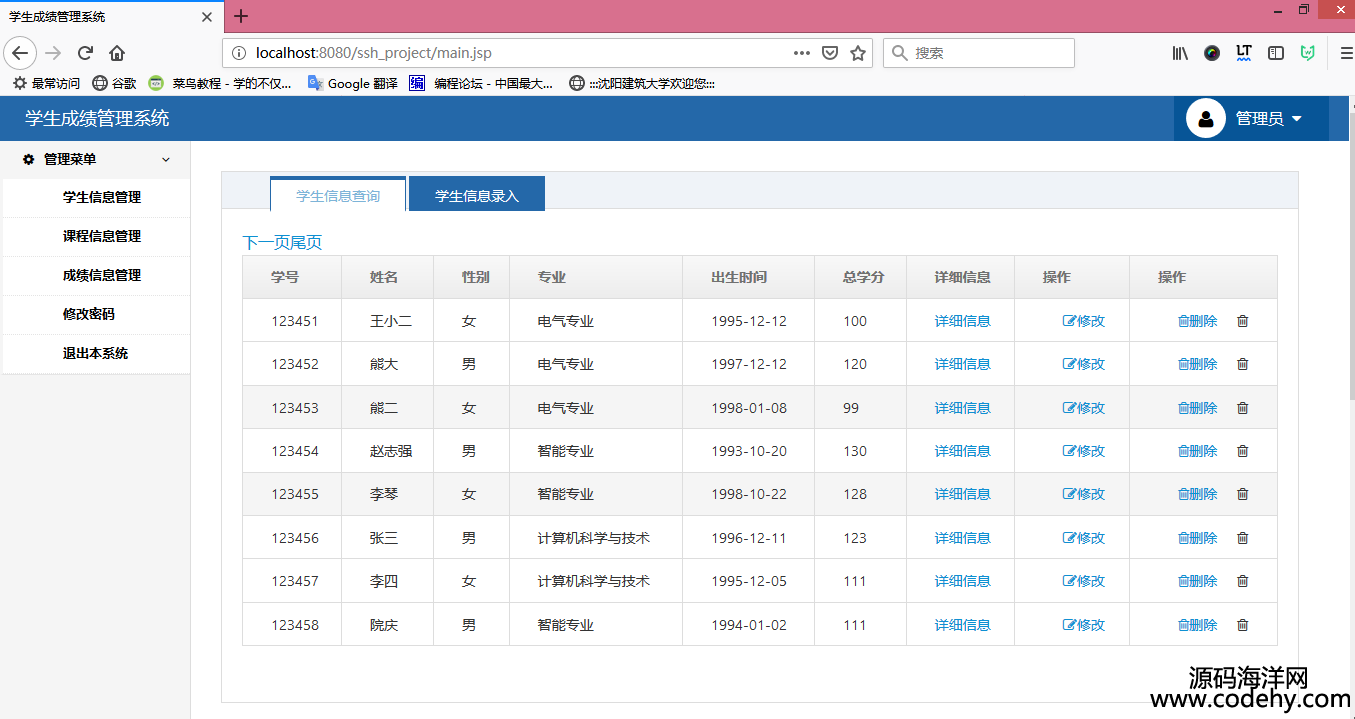
Task: Open page actions three-dot menu in address bar
Action: (x=801, y=53)
